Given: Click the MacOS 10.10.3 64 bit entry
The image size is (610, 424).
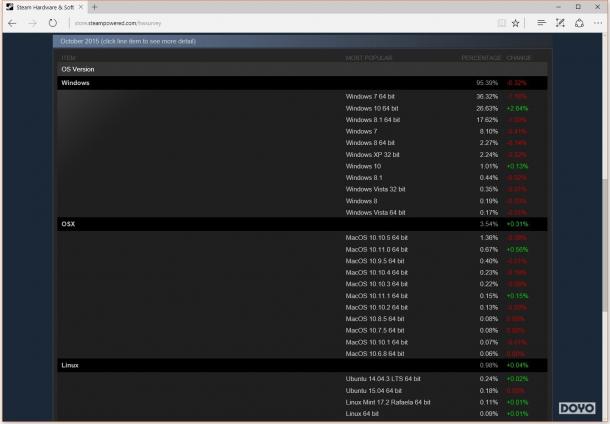Looking at the screenshot, I should click(x=377, y=284).
